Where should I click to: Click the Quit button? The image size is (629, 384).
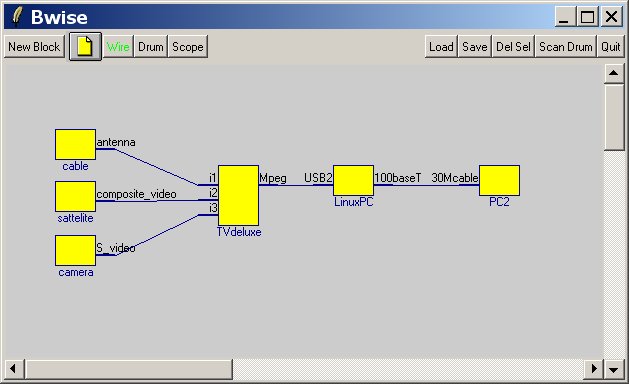[x=611, y=47]
